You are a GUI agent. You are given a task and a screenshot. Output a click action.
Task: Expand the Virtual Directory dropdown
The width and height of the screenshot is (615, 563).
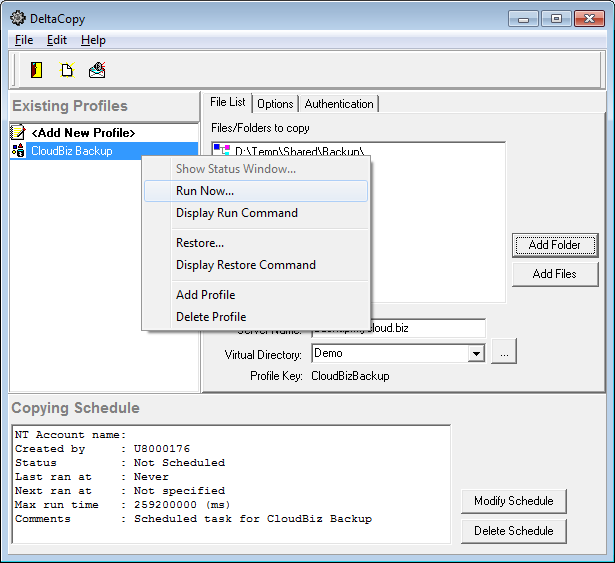(x=475, y=353)
